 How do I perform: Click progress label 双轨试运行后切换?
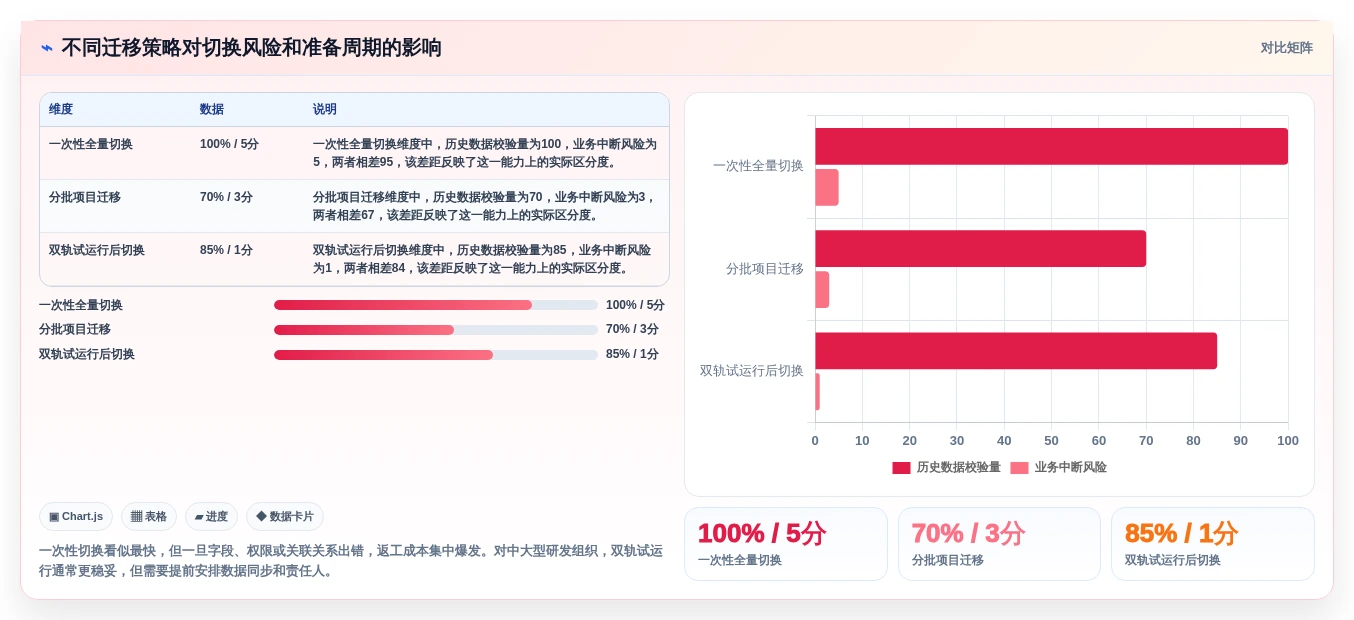coord(87,354)
